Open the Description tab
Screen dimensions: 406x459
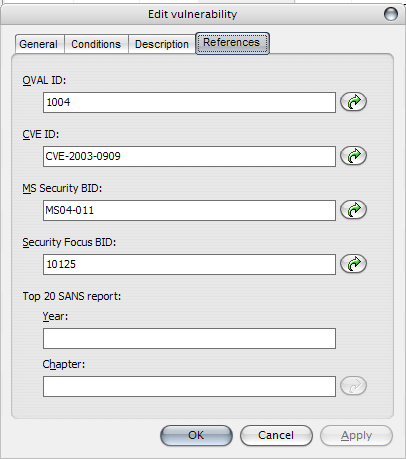click(162, 44)
